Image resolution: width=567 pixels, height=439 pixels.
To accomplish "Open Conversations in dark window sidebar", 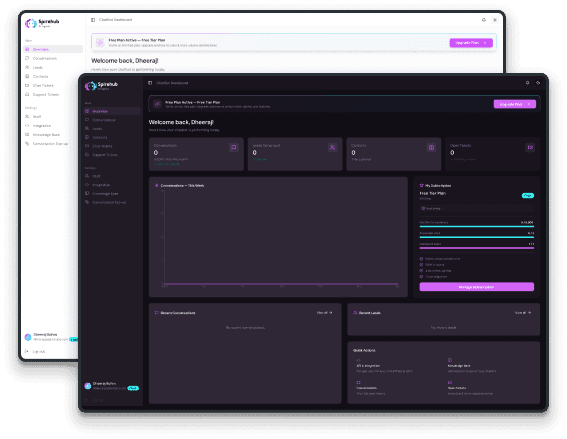I will pos(112,120).
